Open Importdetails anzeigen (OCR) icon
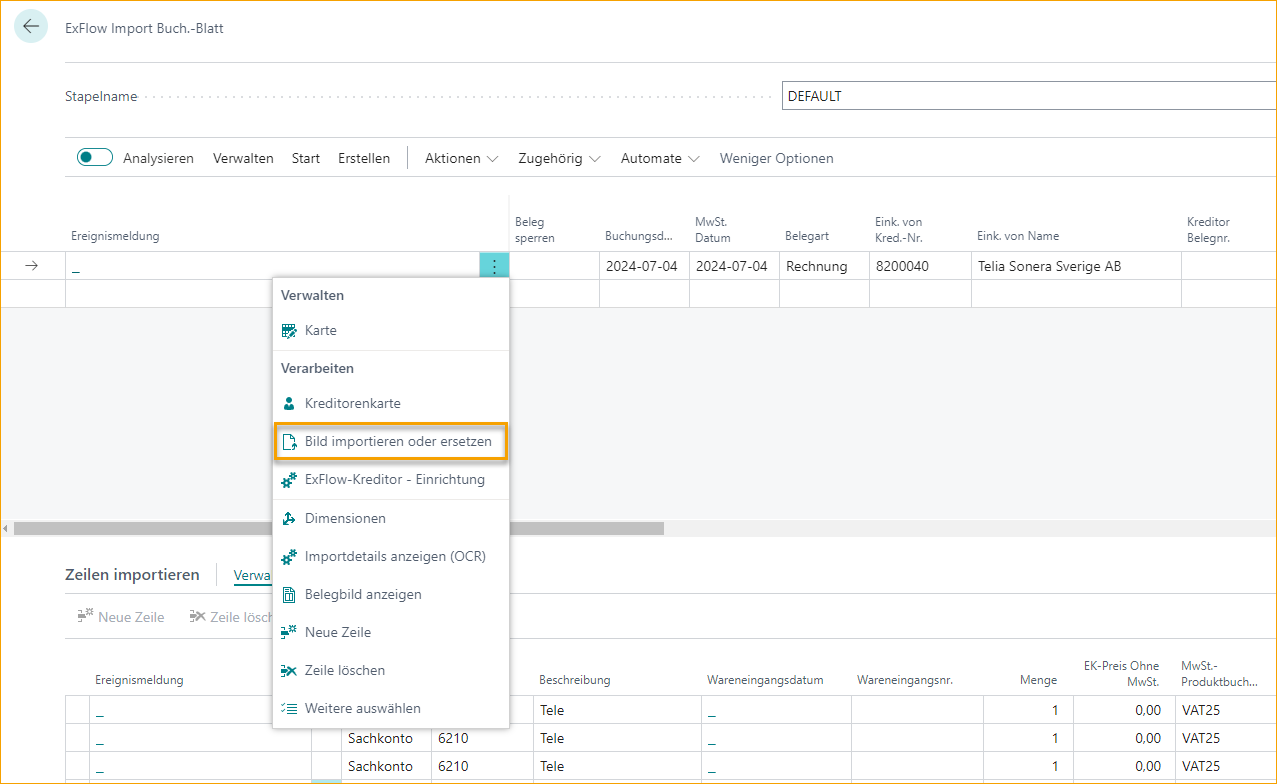This screenshot has height=784, width=1277. [x=290, y=555]
